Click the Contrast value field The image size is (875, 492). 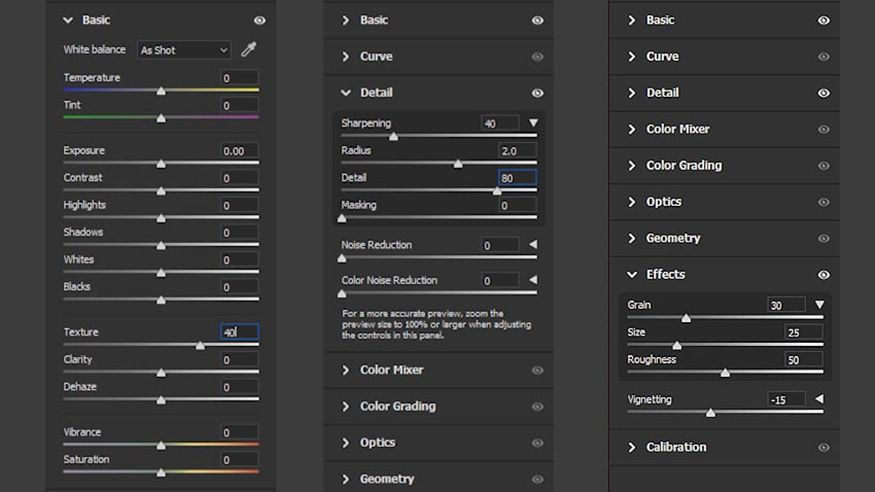point(239,178)
